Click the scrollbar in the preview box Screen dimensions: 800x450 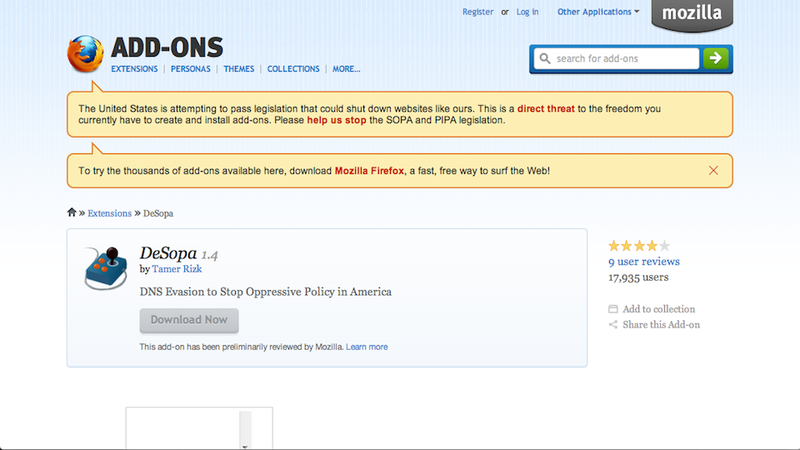click(245, 430)
